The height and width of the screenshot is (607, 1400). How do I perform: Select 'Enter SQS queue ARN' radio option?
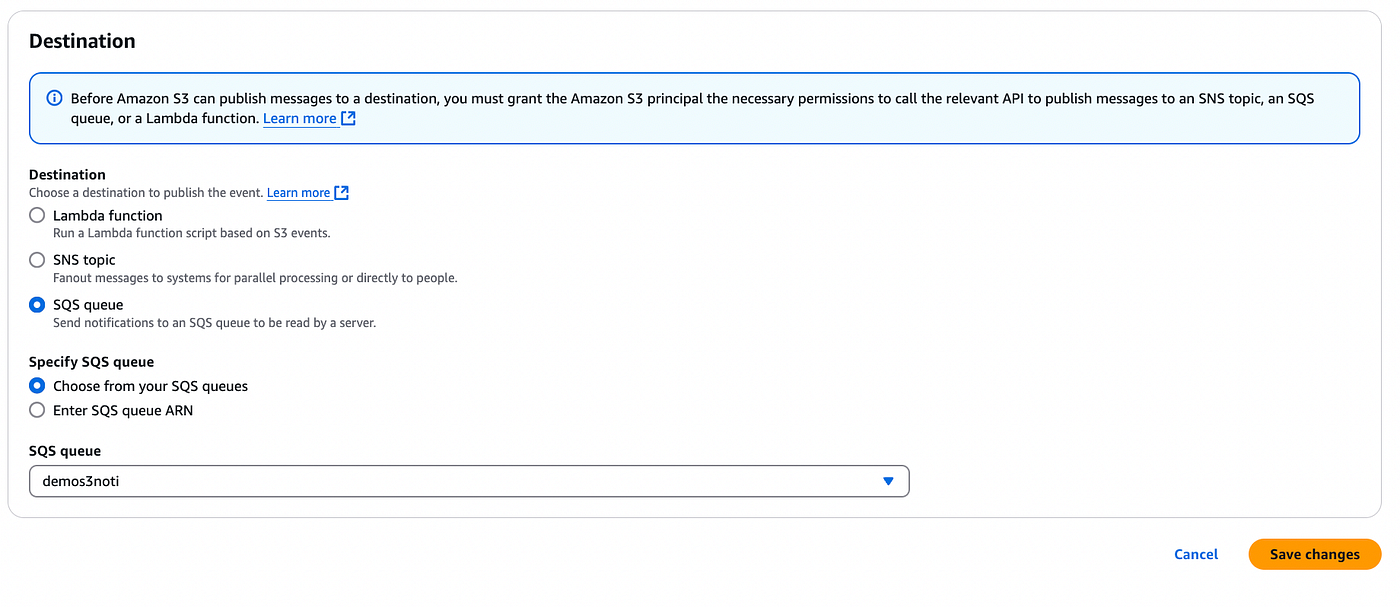tap(37, 410)
